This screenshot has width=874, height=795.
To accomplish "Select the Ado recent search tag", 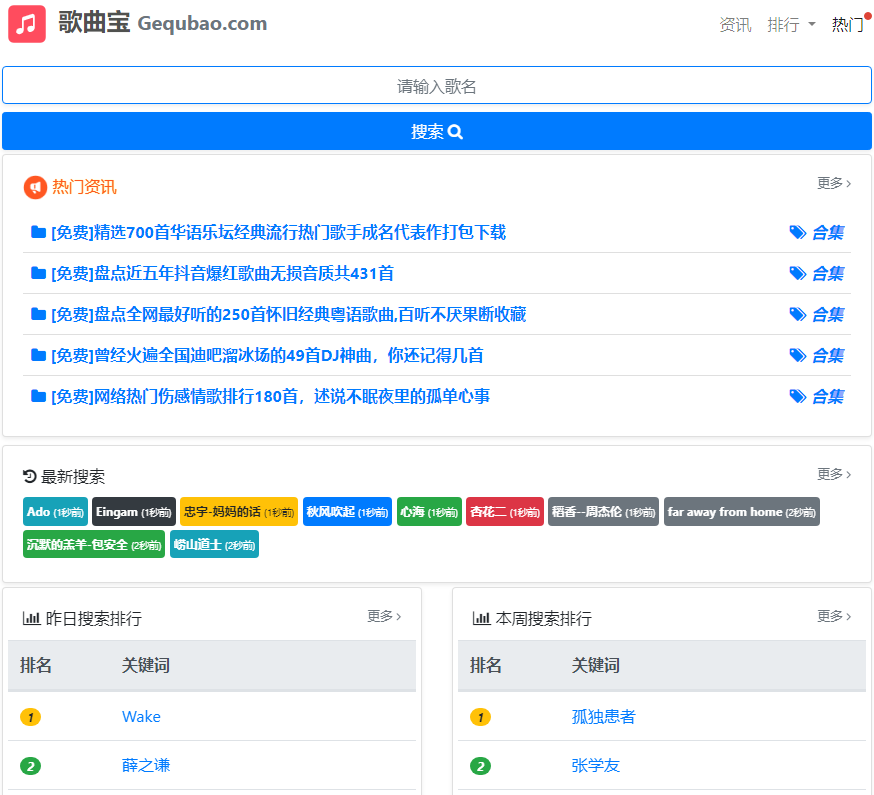I will point(55,512).
